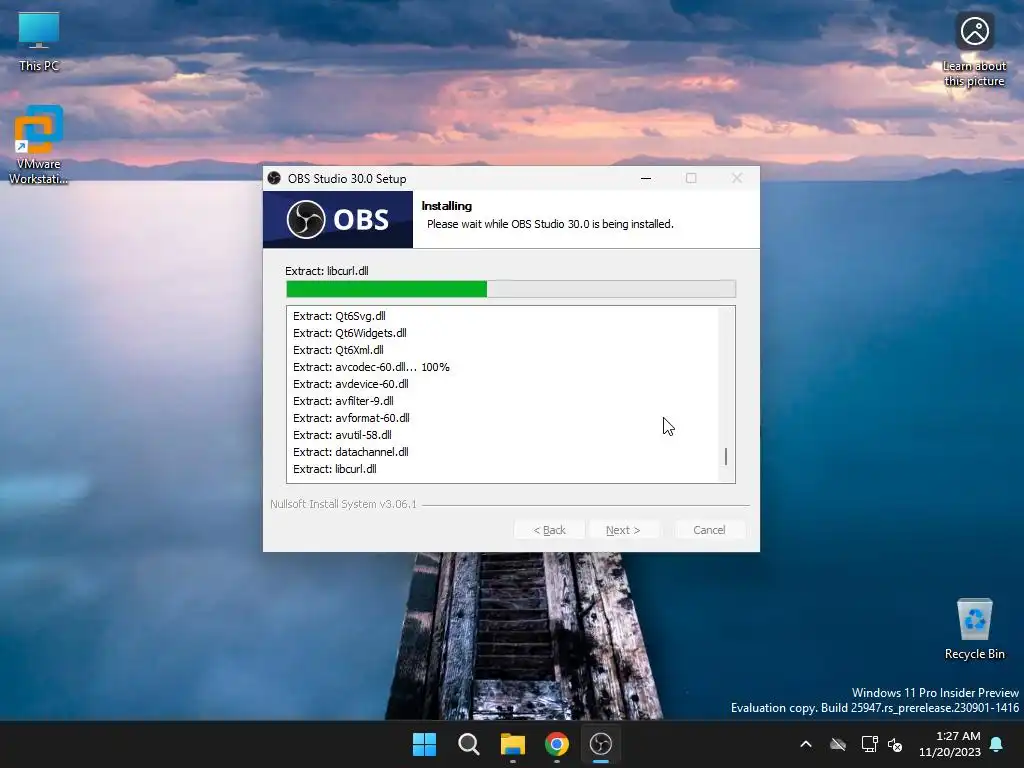
Task: Open the clock and date 1:27 AM
Action: (950, 744)
